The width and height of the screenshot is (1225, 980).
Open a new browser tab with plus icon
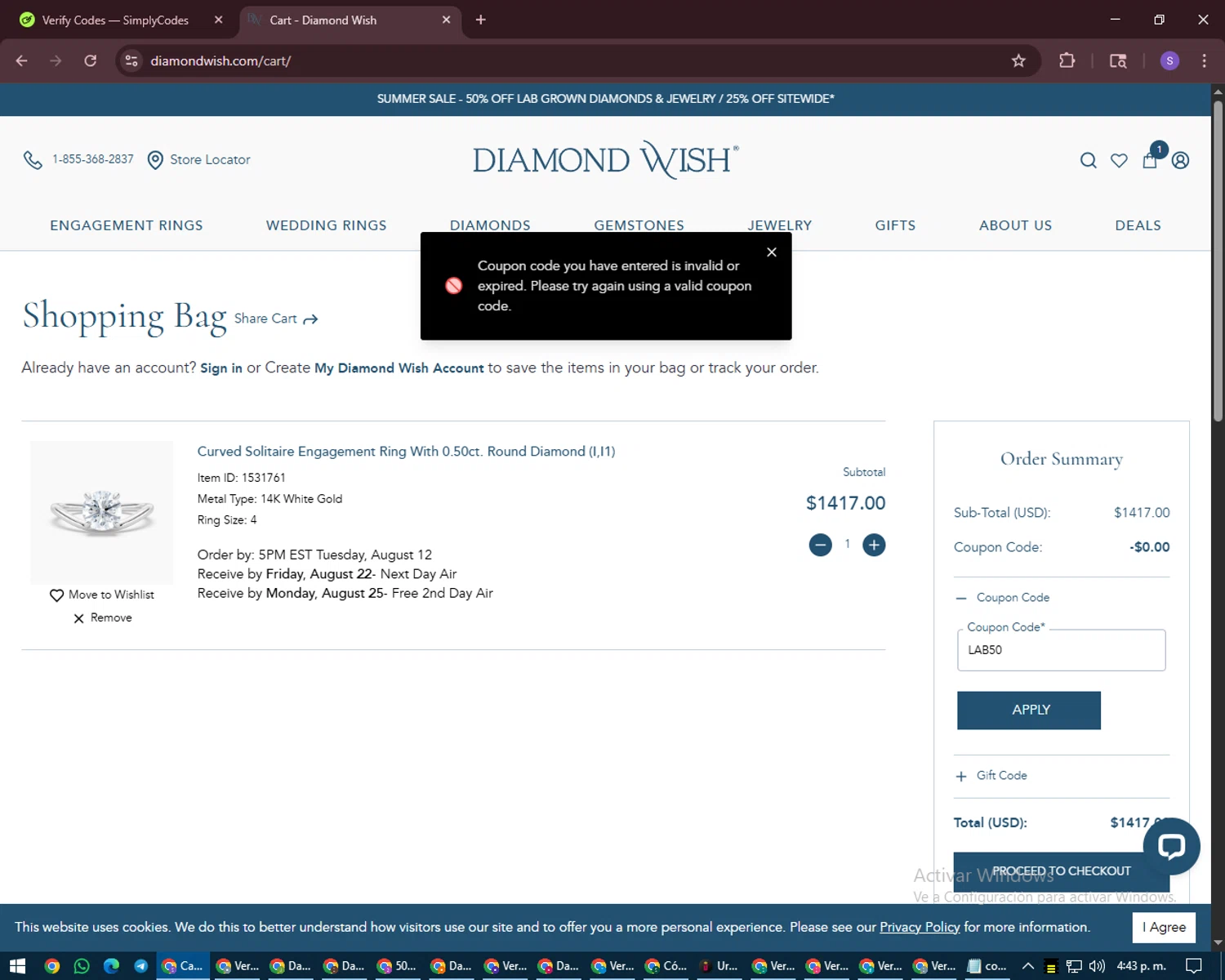click(x=481, y=20)
